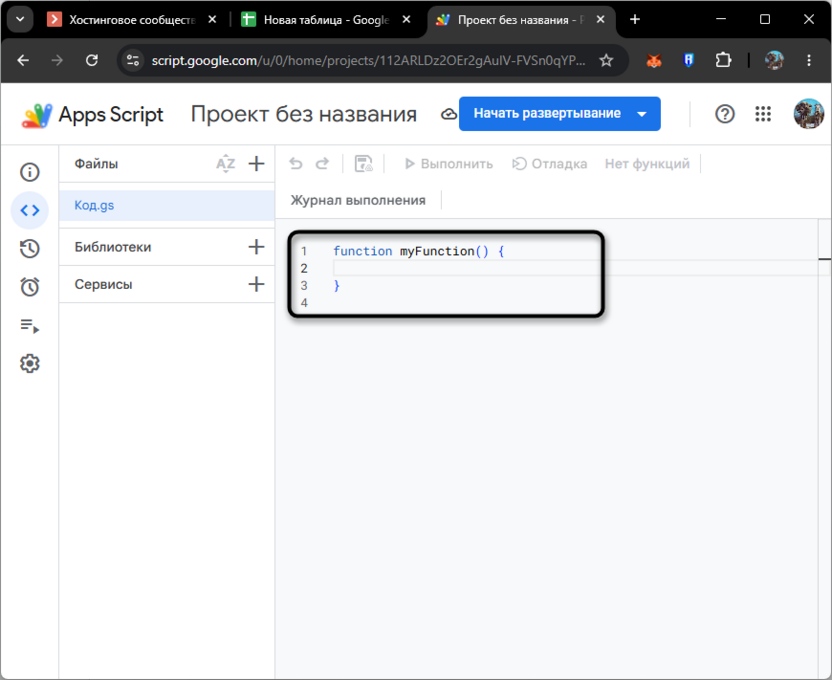
Task: Click 'Журнал выполнения' button
Action: (358, 200)
